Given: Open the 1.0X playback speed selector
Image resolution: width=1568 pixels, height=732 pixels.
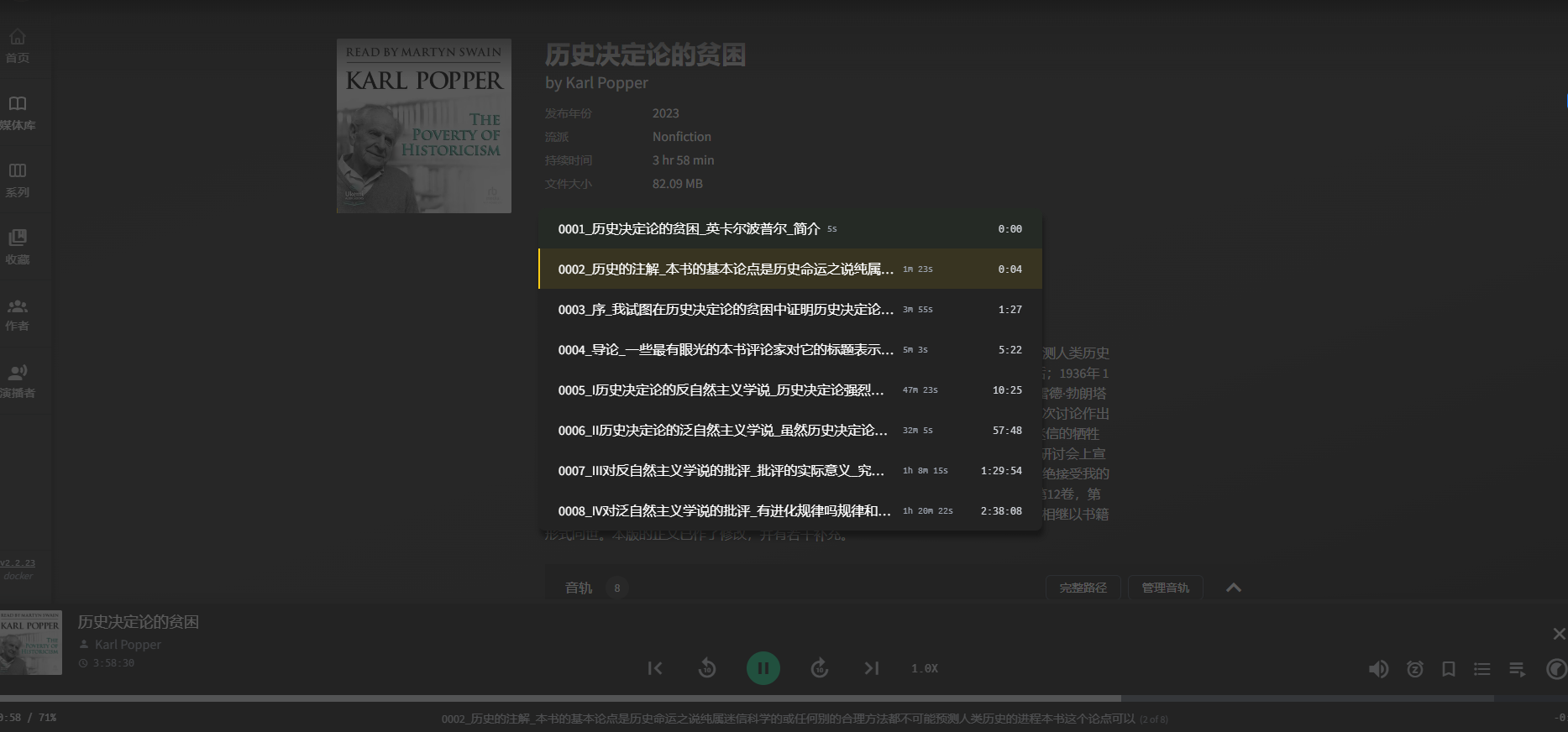Looking at the screenshot, I should pyautogui.click(x=925, y=668).
